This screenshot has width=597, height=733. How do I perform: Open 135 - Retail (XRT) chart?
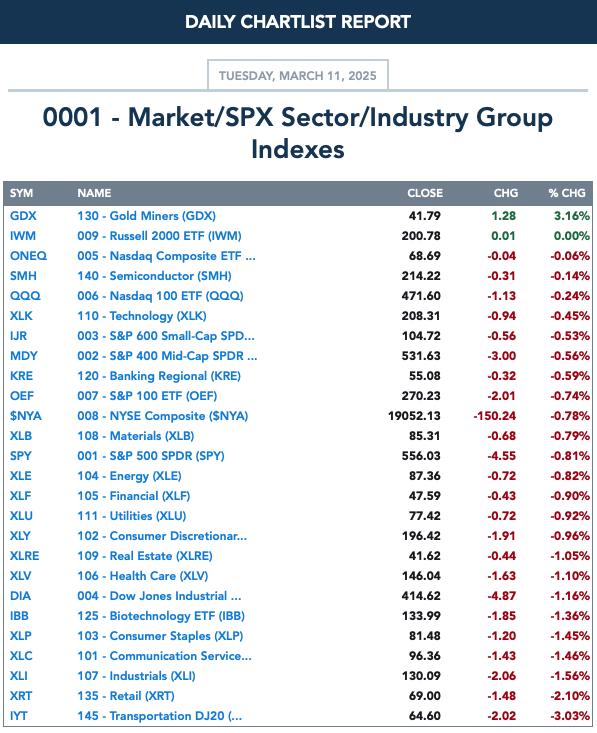[126, 696]
